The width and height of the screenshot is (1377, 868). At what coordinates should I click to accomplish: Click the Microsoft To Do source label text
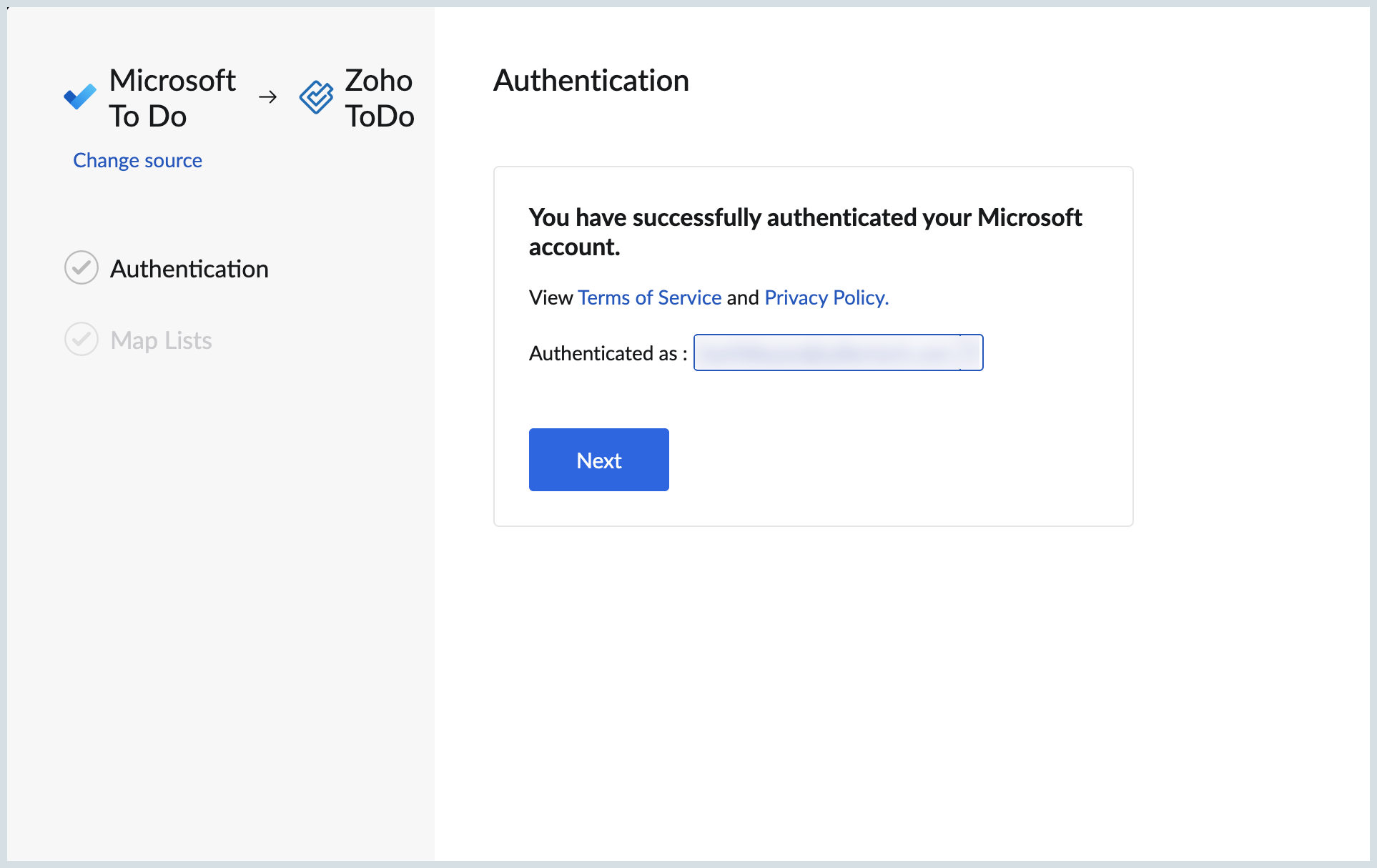click(x=172, y=98)
